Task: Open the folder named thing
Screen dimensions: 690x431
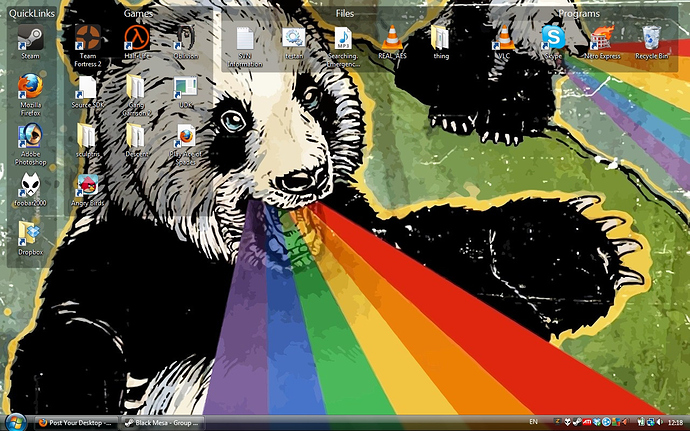Action: tap(441, 39)
